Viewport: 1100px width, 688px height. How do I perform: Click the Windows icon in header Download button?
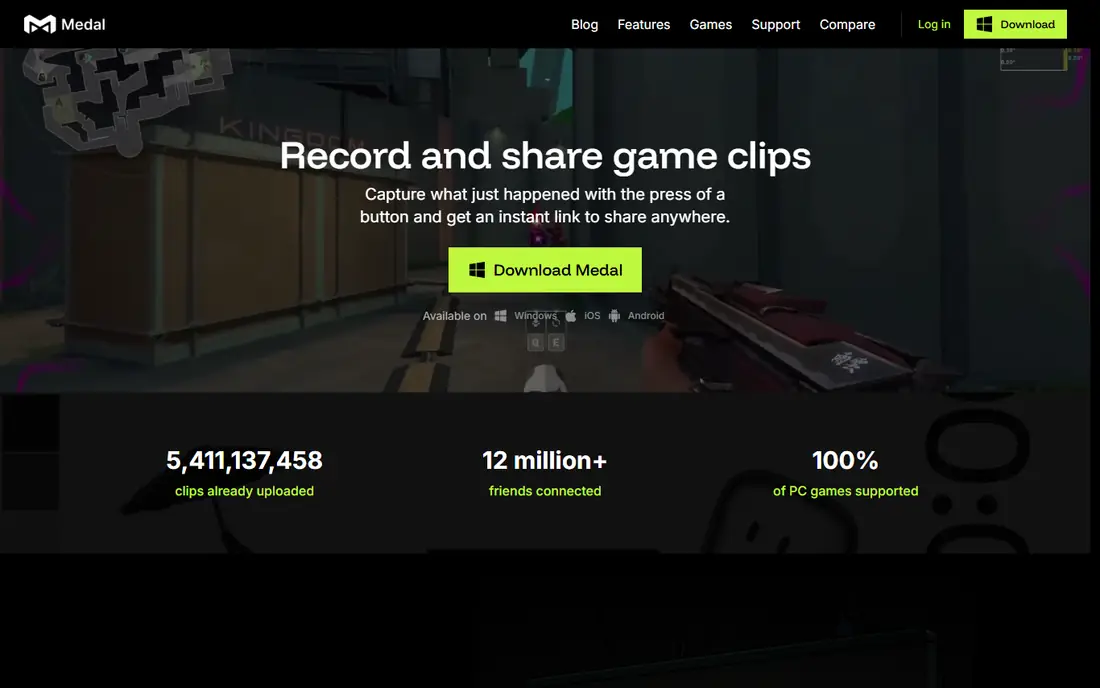(x=984, y=25)
